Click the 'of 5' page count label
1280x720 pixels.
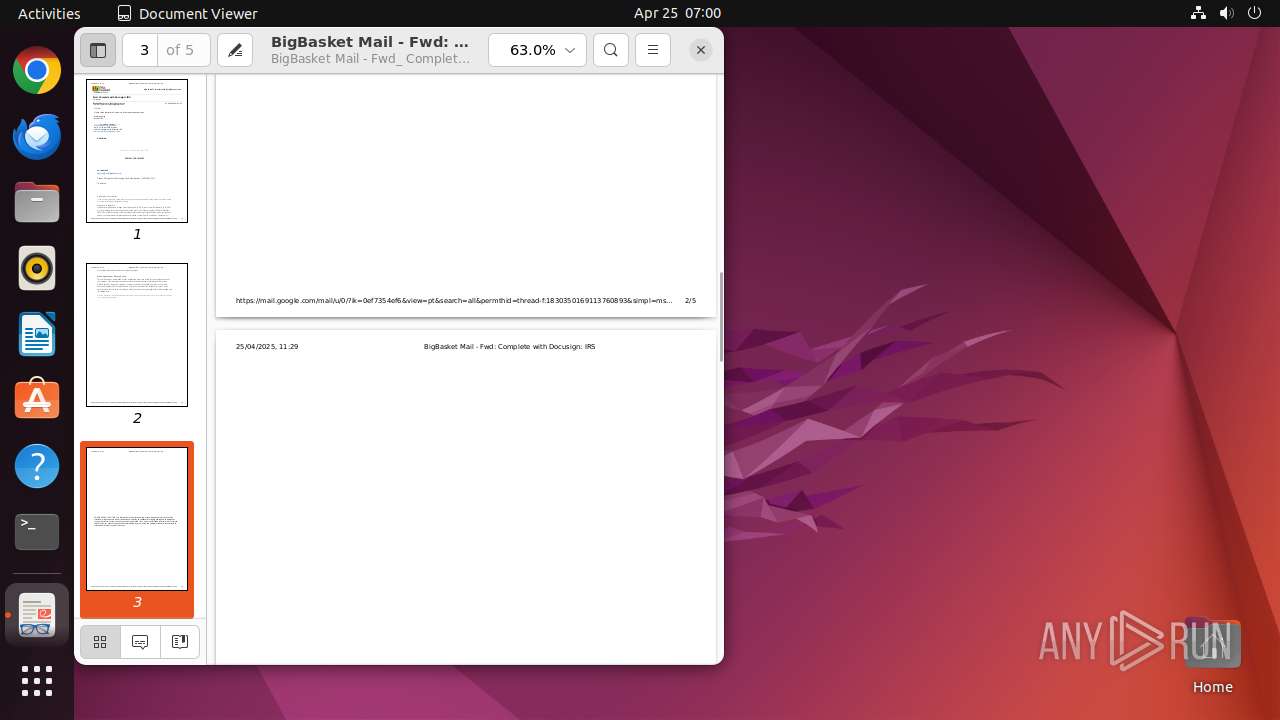[180, 50]
